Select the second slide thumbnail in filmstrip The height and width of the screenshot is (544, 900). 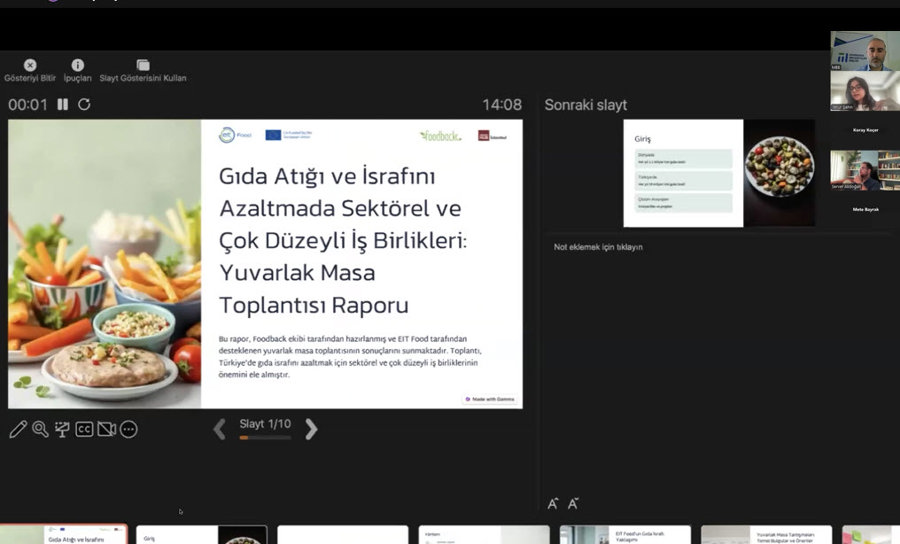pyautogui.click(x=201, y=535)
